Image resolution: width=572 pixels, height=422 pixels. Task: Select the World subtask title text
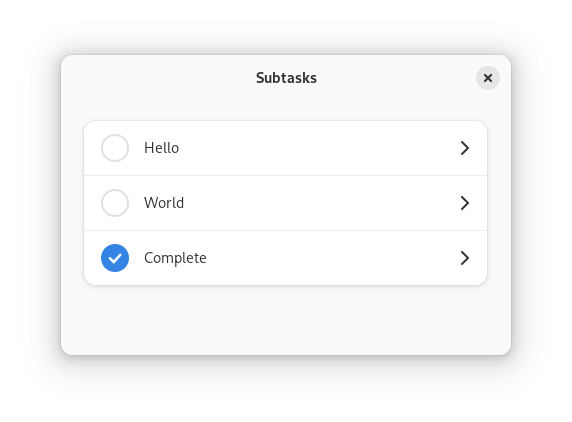pos(164,203)
